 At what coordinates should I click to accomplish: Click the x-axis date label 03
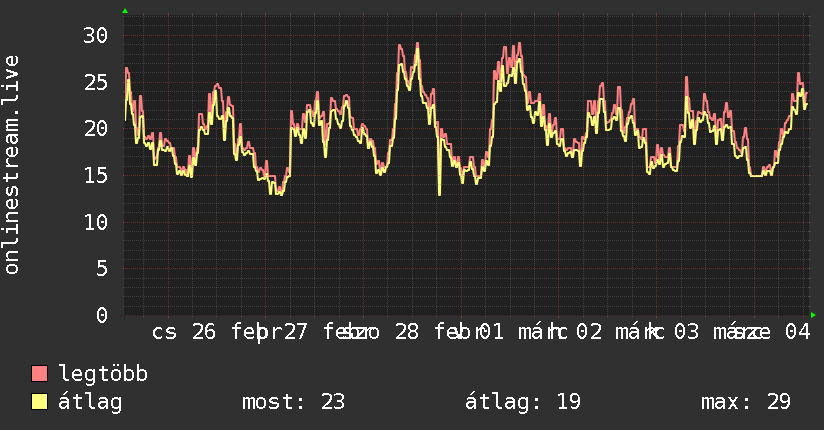coord(686,332)
